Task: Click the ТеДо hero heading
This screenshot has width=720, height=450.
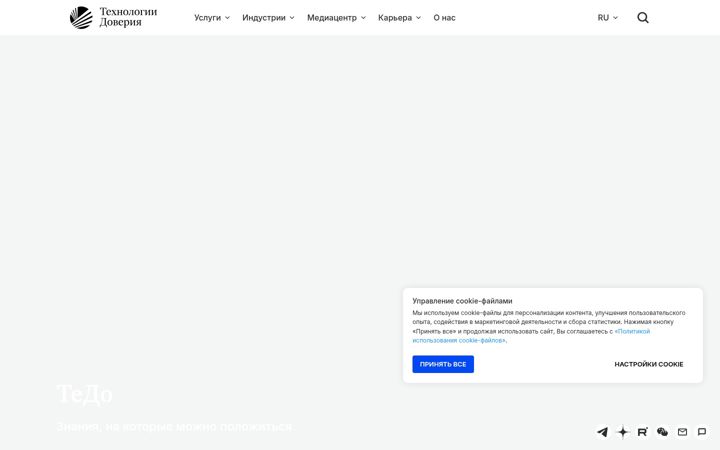Action: pos(84,394)
